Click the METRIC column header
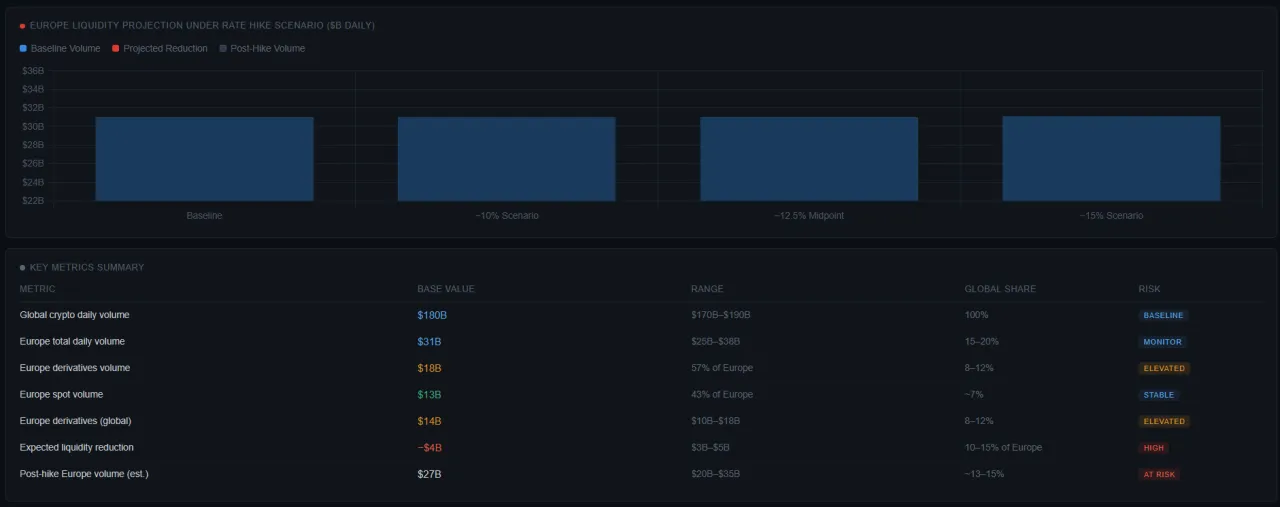 tap(37, 289)
